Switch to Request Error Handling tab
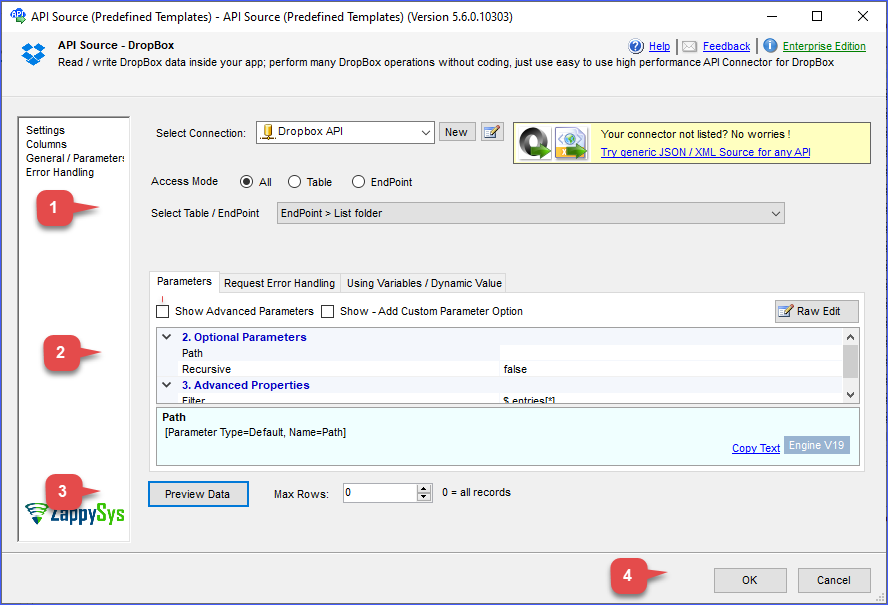 coord(280,283)
